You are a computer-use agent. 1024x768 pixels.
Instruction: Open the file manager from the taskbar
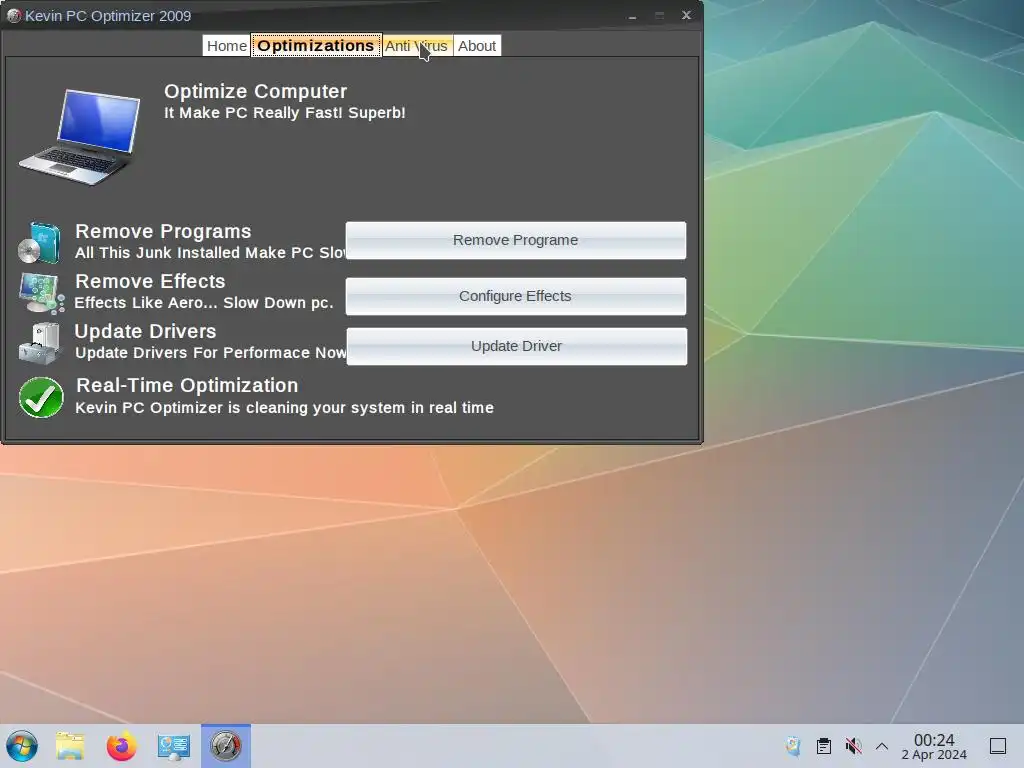[x=70, y=746]
